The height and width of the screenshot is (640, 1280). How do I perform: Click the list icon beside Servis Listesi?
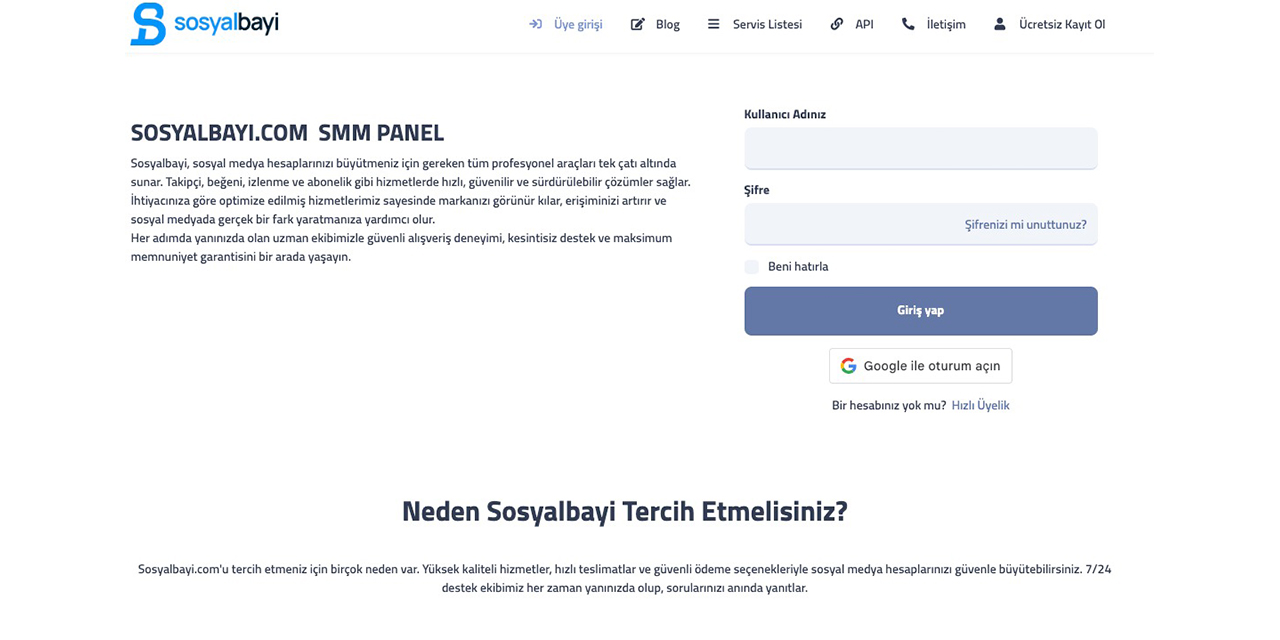click(713, 23)
